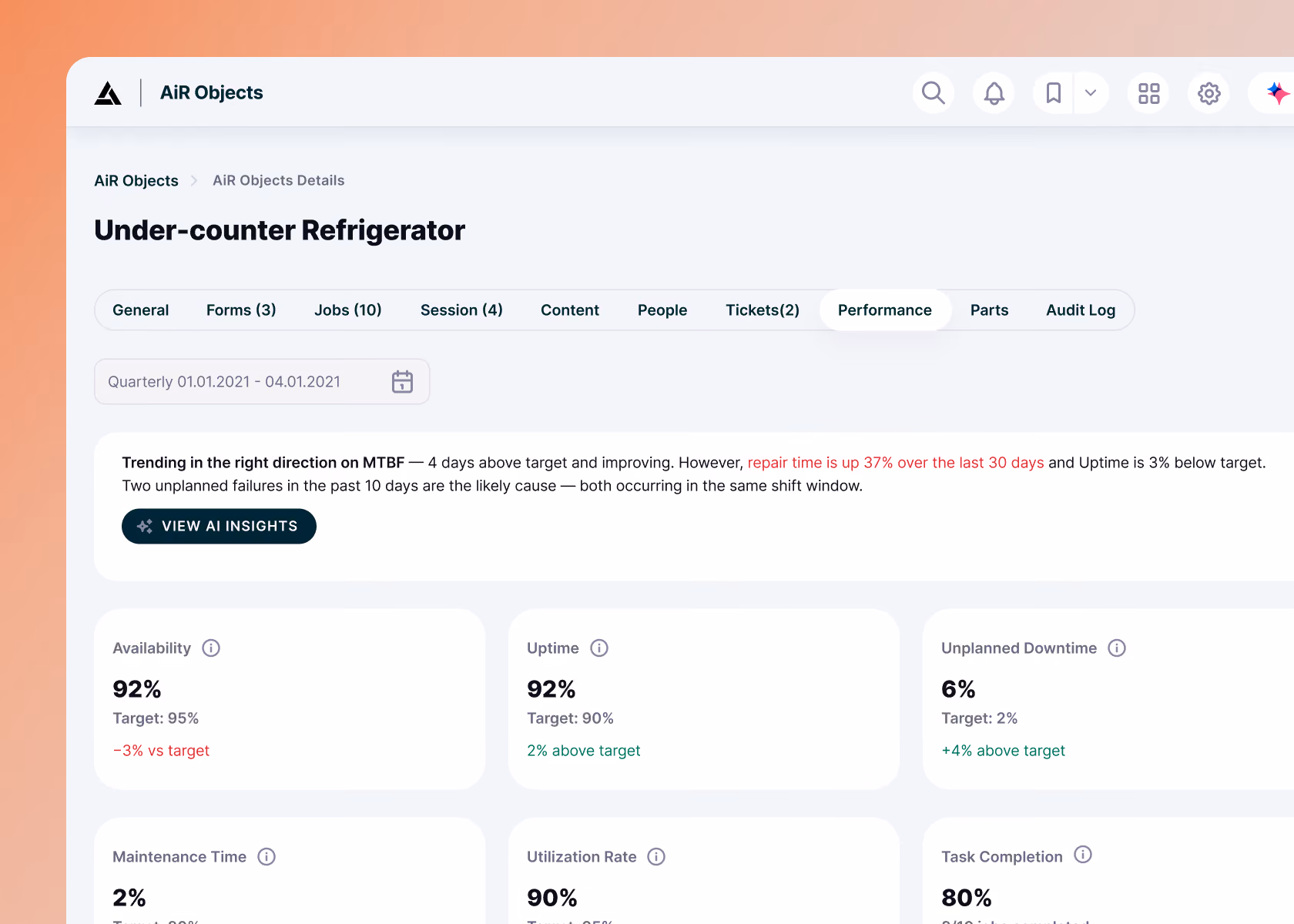Open the Tickets(2) tab
The width and height of the screenshot is (1294, 924).
763,310
